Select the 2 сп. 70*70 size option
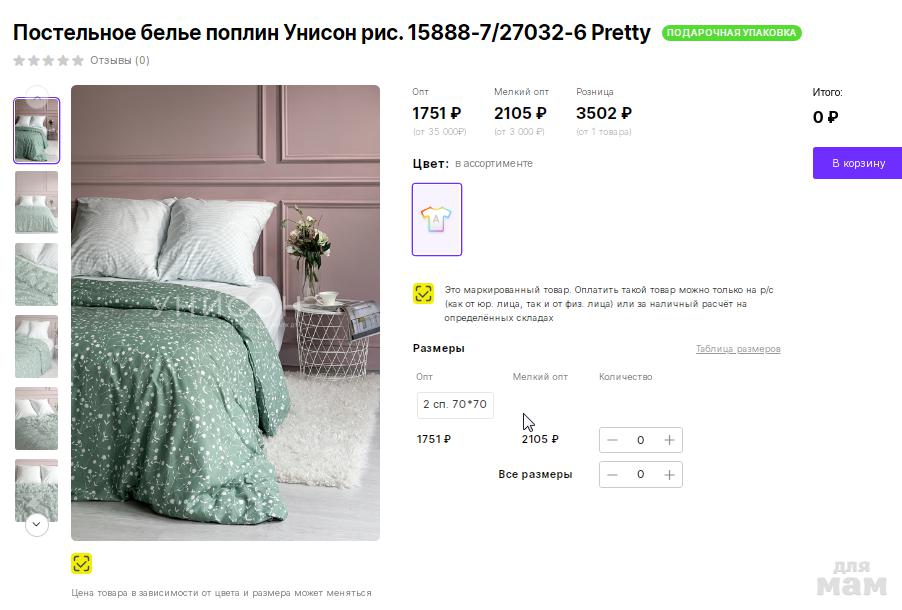The height and width of the screenshot is (610, 902). tap(455, 405)
